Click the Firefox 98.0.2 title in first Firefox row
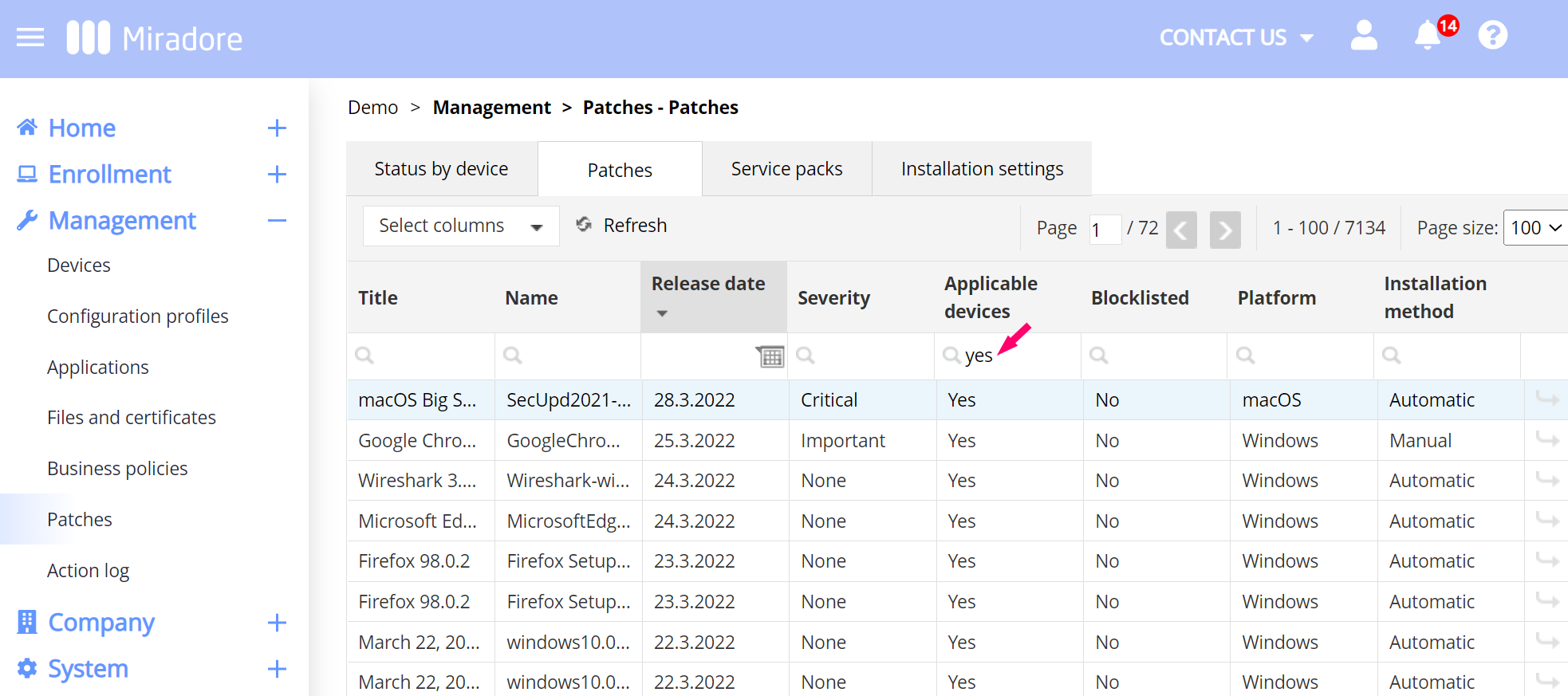Viewport: 1568px width, 696px height. pos(414,561)
